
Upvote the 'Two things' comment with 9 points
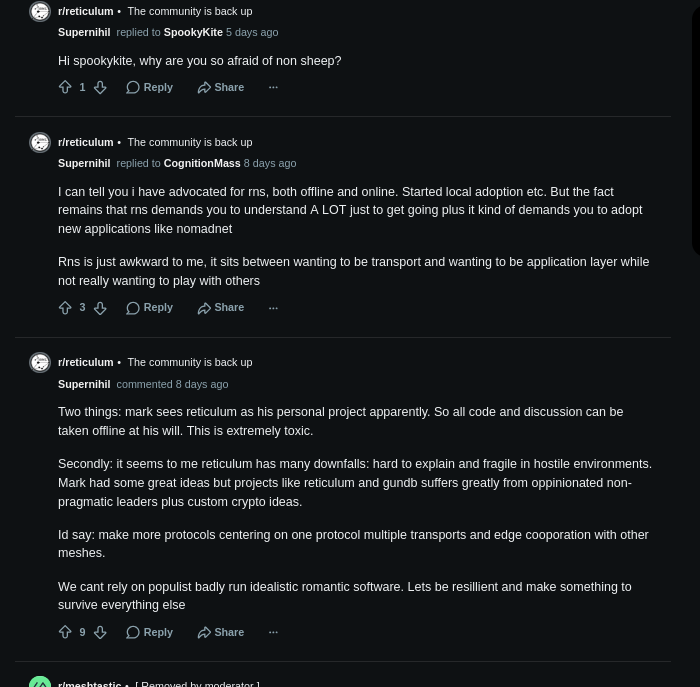tap(65, 632)
